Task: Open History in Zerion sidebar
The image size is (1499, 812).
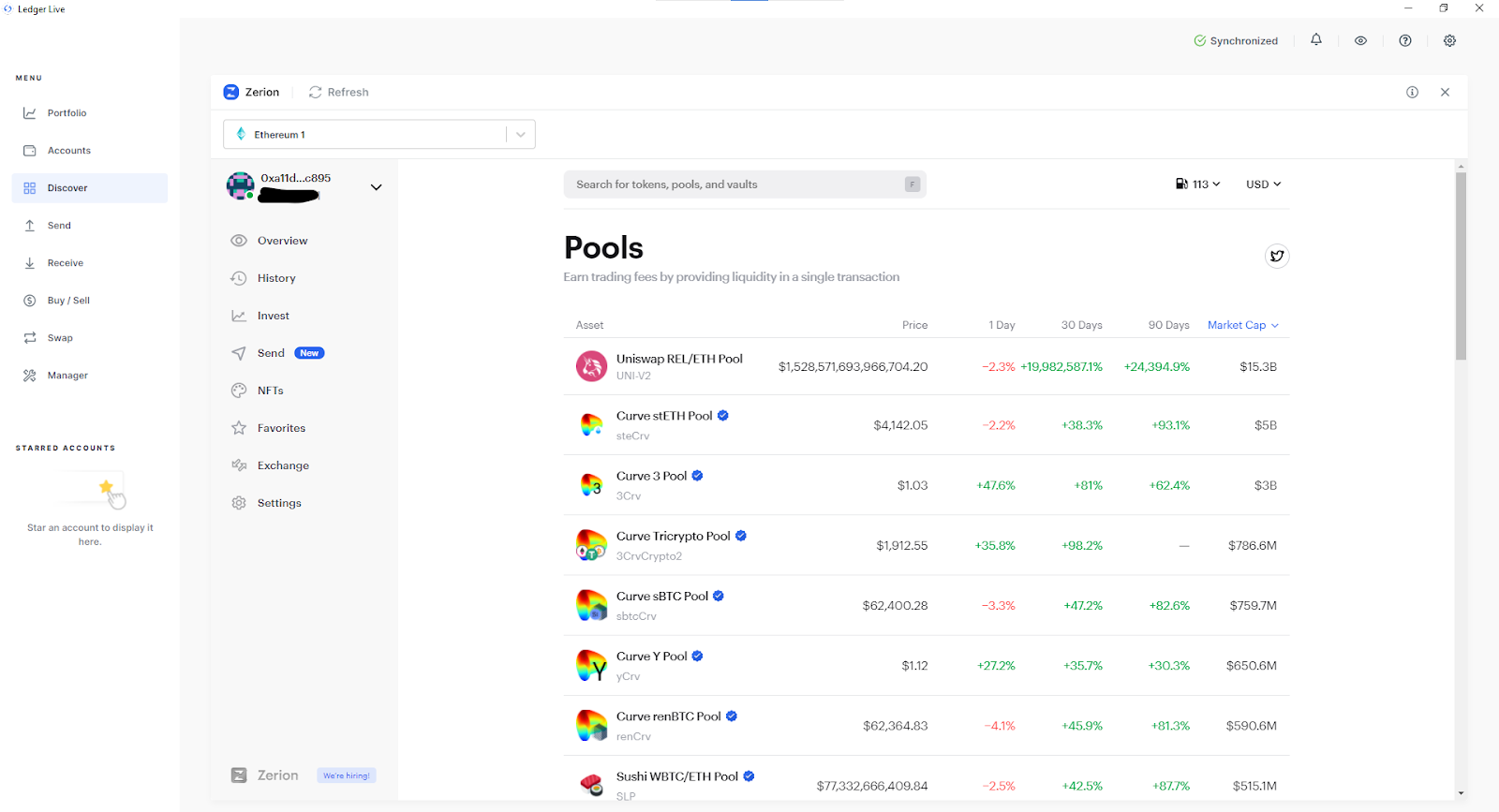Action: tap(276, 278)
